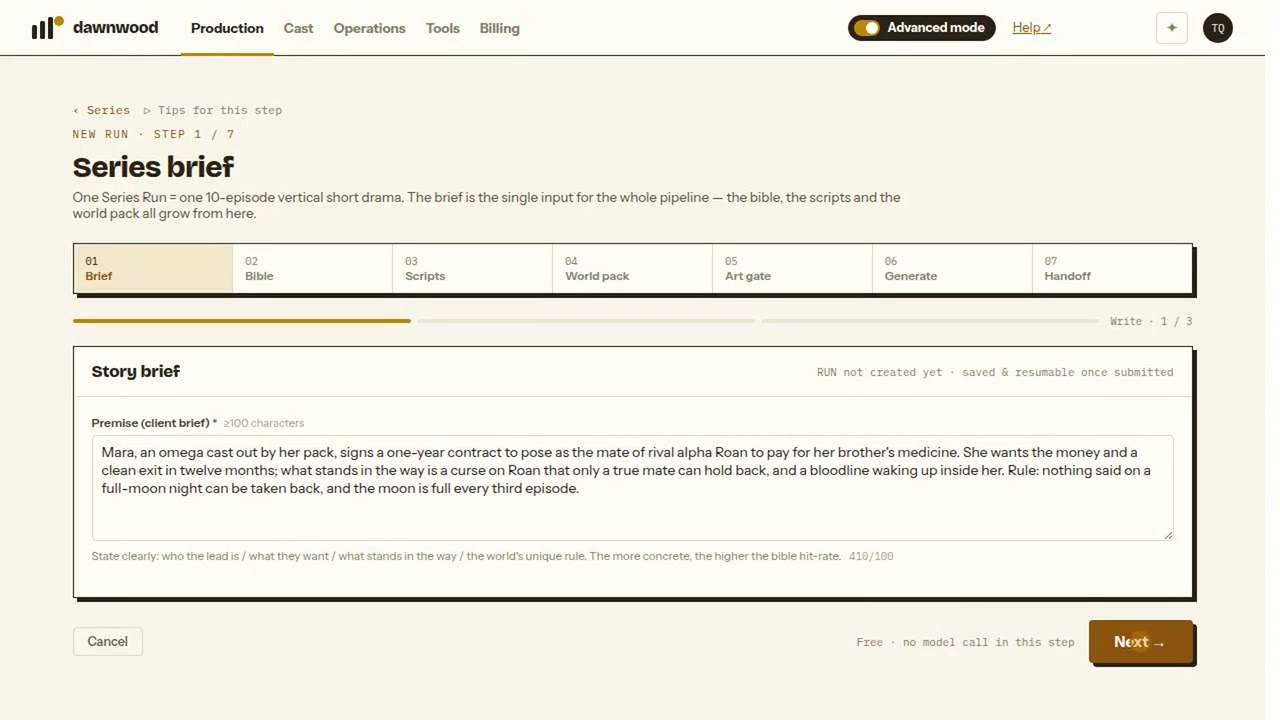Select the 02 Bible step tab
This screenshot has height=720, width=1280.
click(312, 268)
